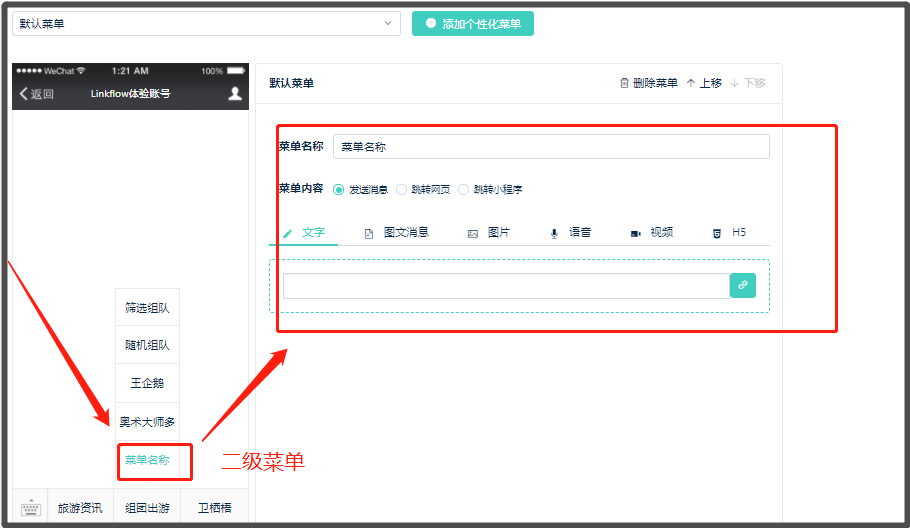Switch to the 视频 tab
The height and width of the screenshot is (528, 910).
652,233
